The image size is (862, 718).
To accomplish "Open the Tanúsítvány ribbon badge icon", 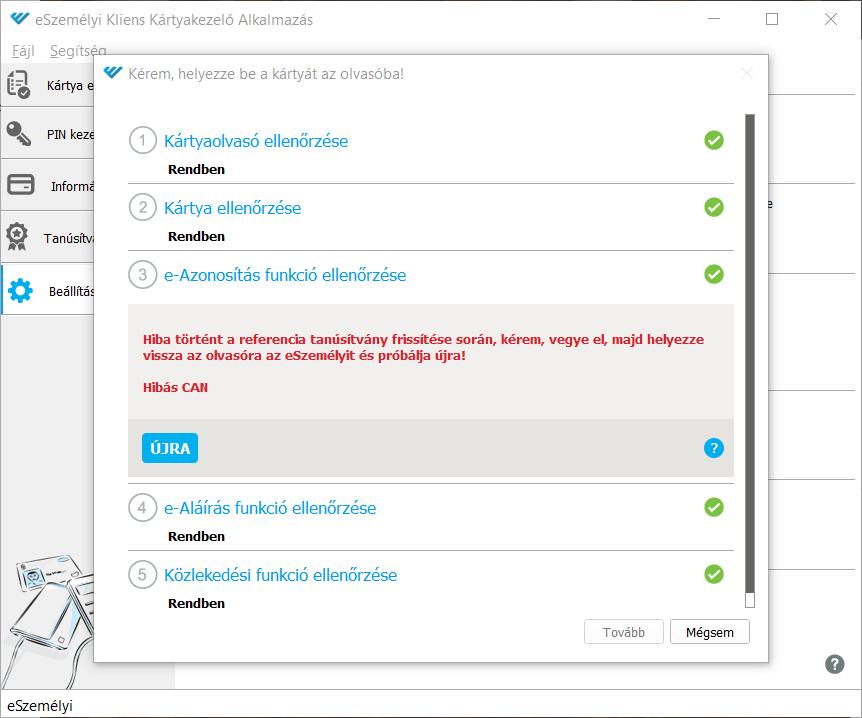I will point(17,236).
